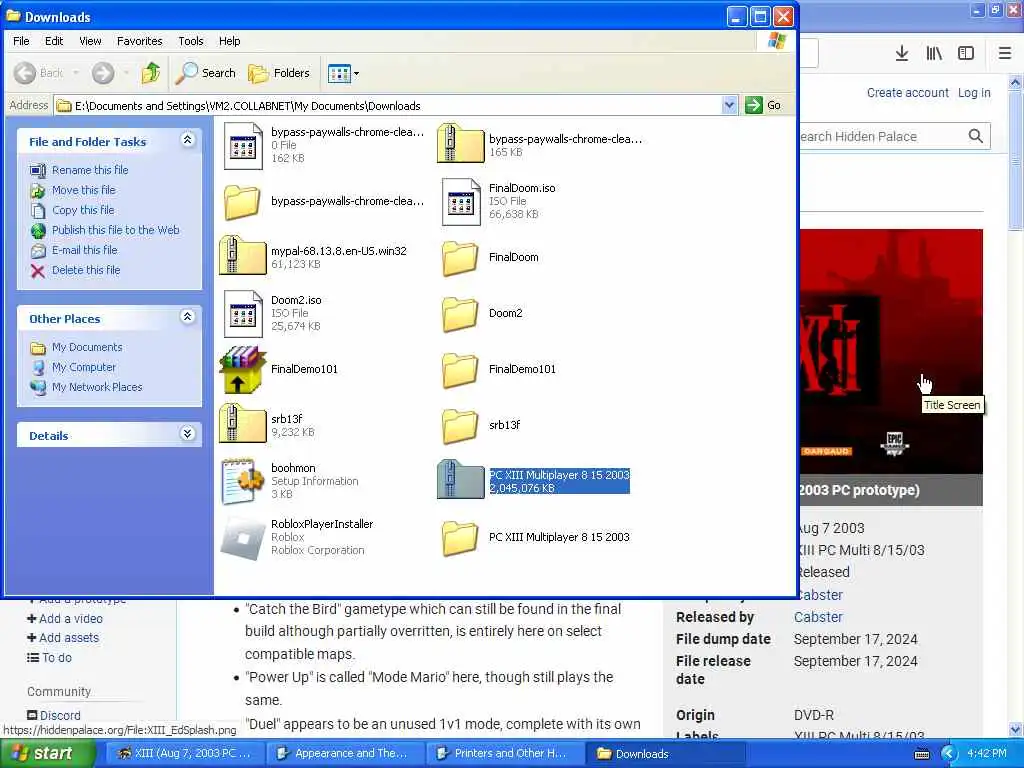Click Move this file
The height and width of the screenshot is (768, 1024).
[x=84, y=190]
